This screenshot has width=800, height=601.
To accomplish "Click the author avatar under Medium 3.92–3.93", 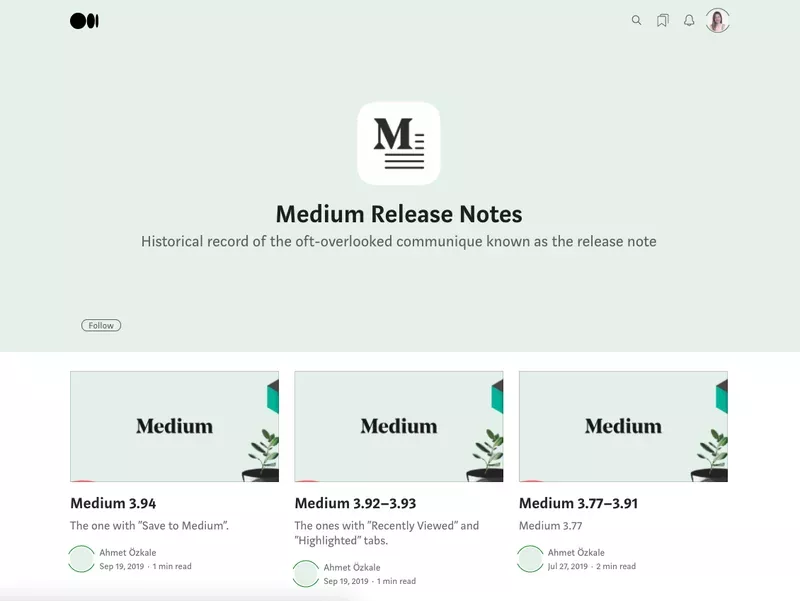I will tap(304, 573).
